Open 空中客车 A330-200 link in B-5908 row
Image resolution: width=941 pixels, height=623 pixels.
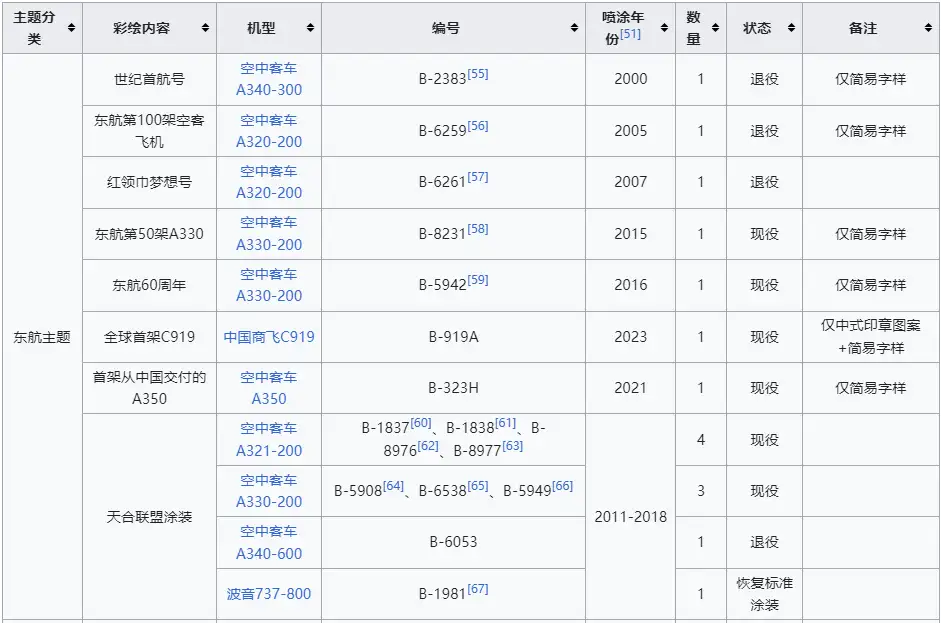[x=269, y=491]
